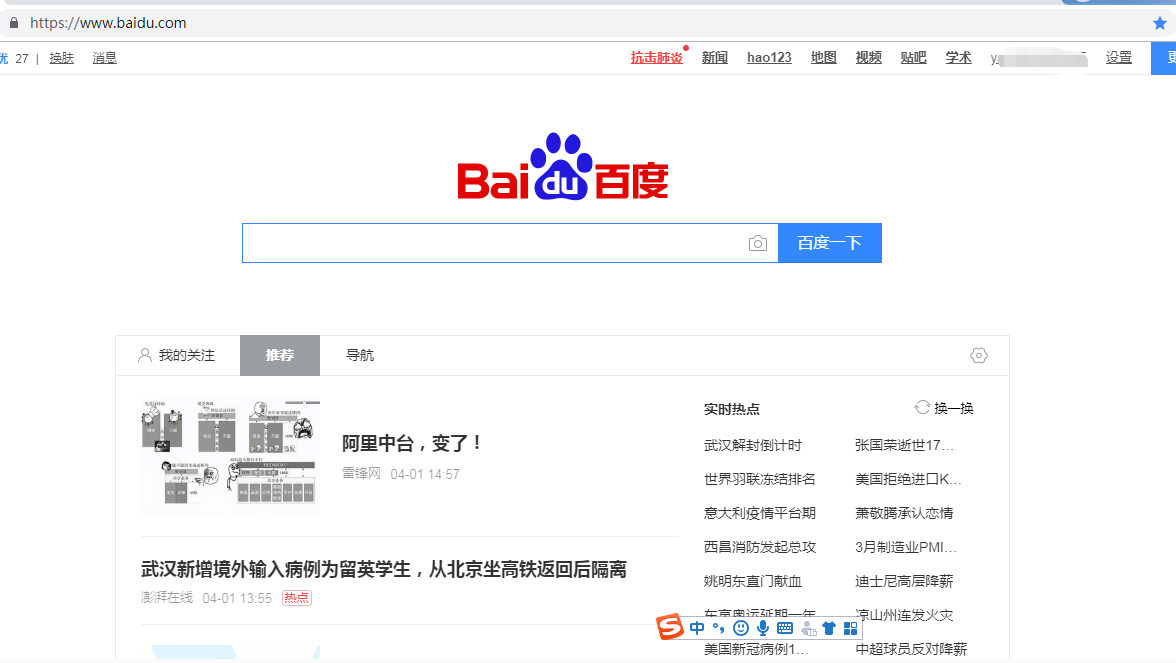Viewport: 1176px width, 663px height.
Task: Click the Sogou user account icon
Action: (x=808, y=628)
